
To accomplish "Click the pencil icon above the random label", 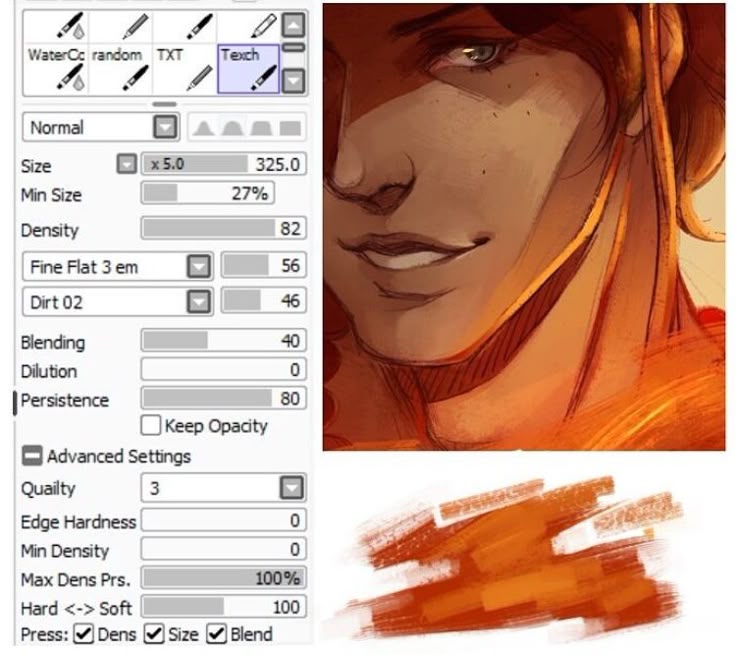I will click(136, 26).
